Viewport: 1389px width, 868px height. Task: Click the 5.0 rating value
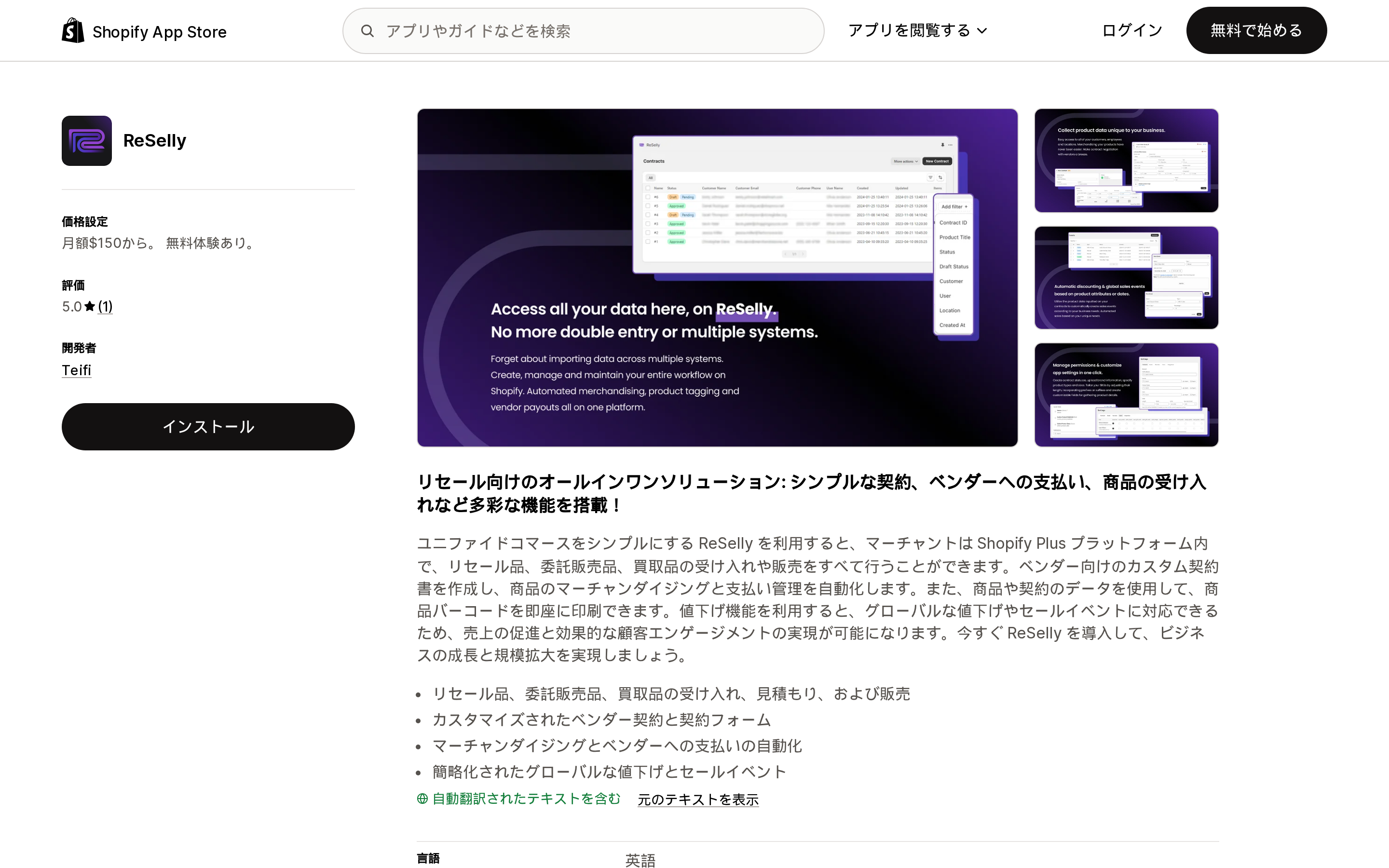click(72, 307)
